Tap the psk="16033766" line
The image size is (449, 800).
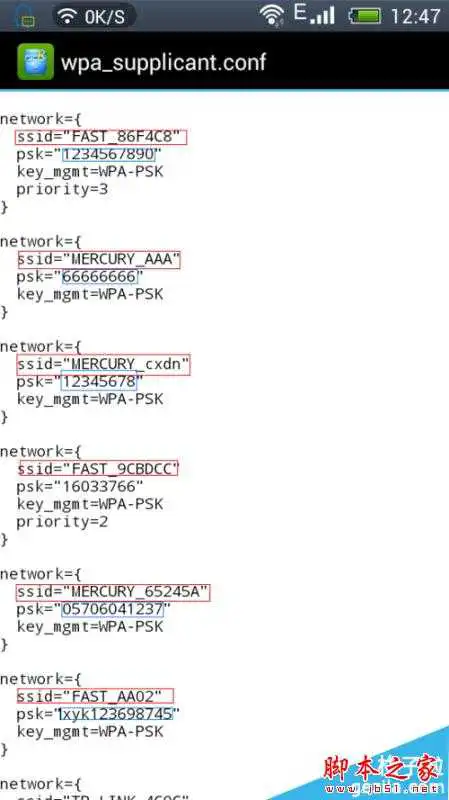tap(80, 486)
